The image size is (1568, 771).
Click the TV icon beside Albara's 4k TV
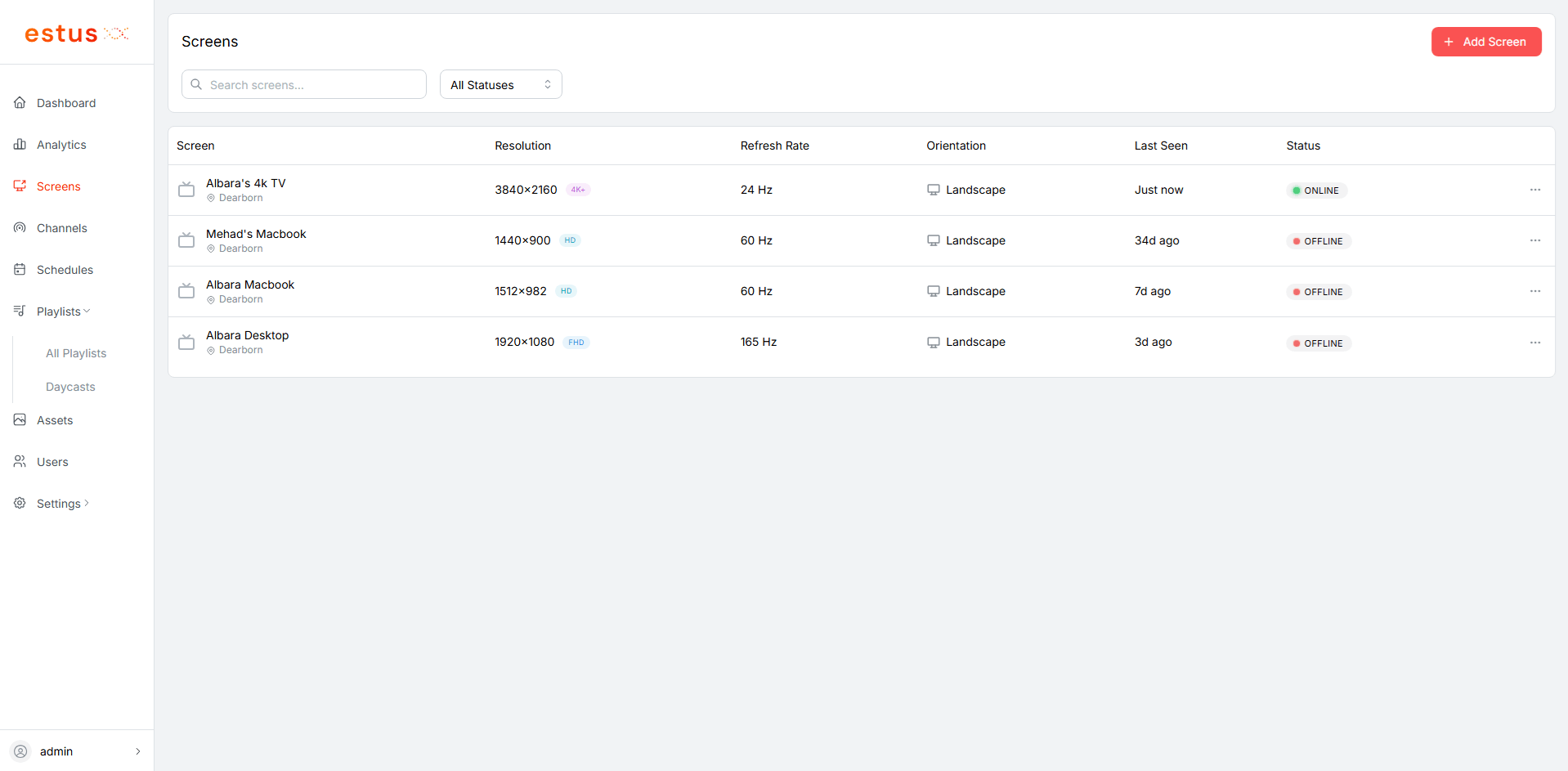click(x=186, y=190)
